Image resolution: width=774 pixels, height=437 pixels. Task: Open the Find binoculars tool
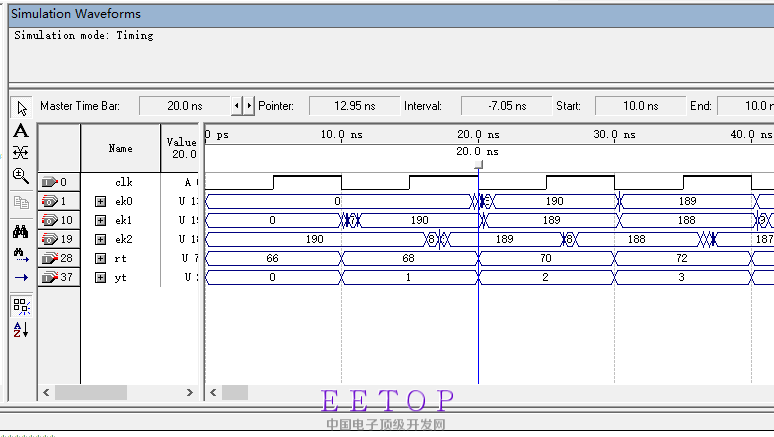coord(21,232)
